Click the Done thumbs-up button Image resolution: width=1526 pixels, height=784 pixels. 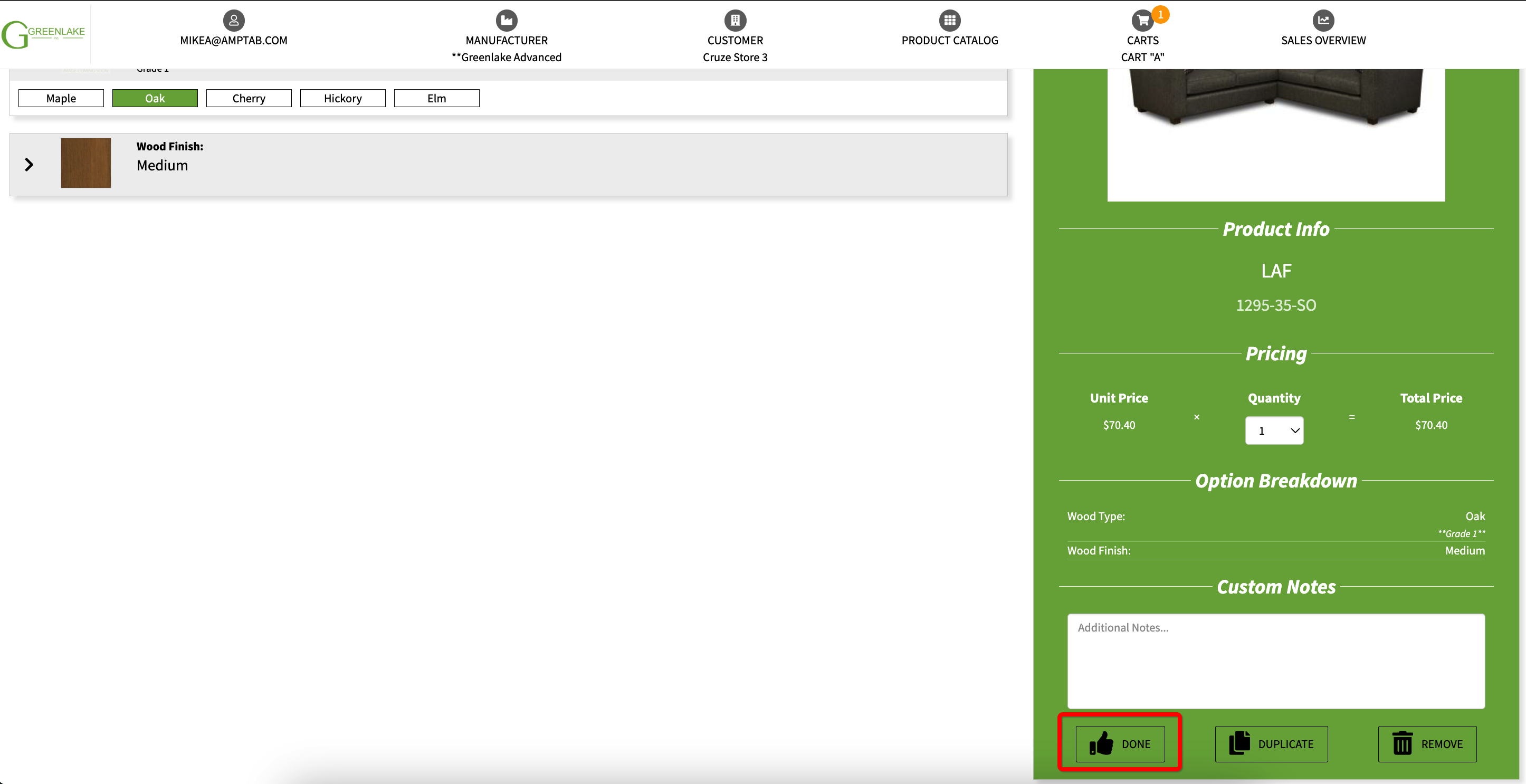[1120, 744]
